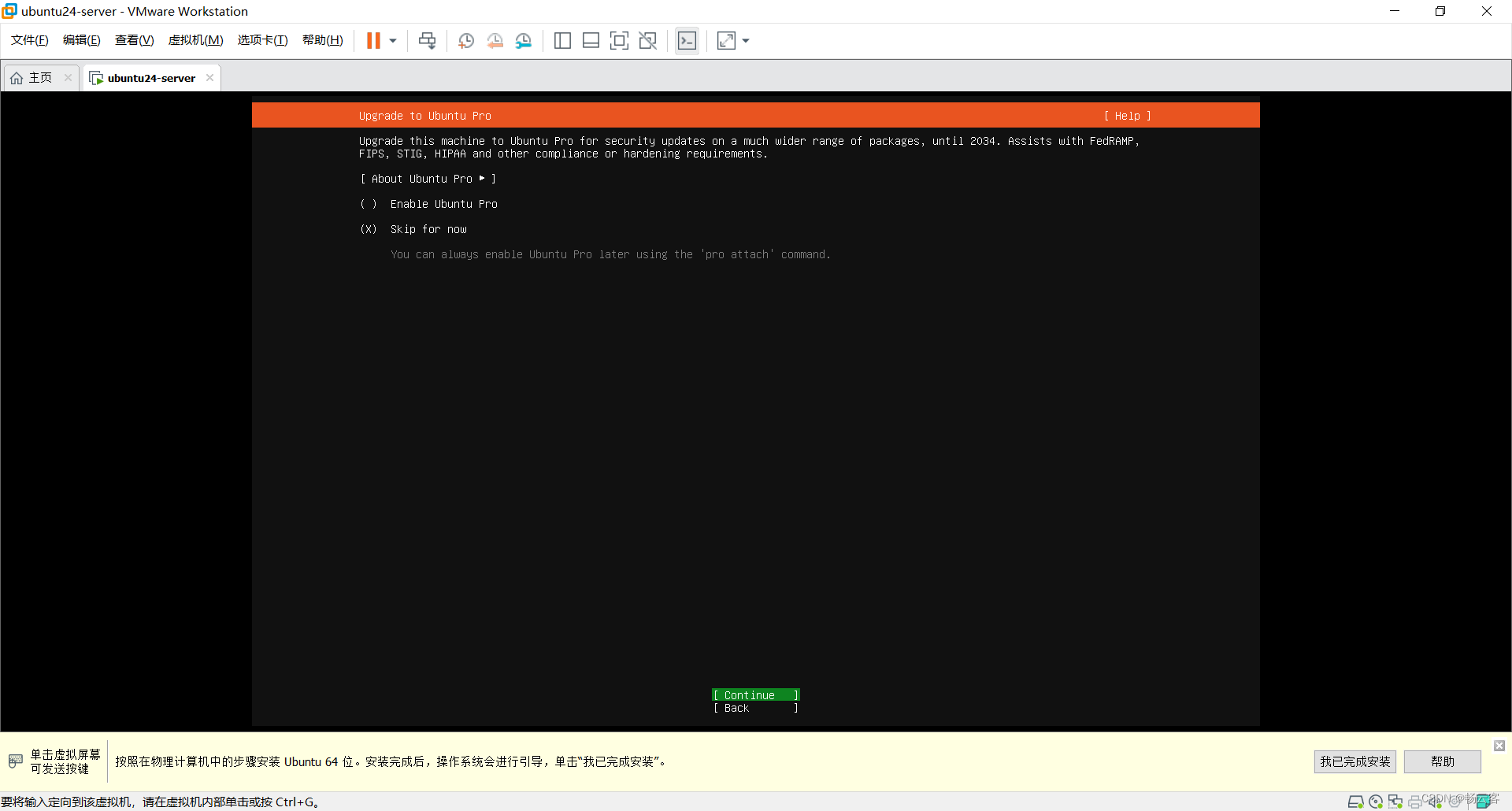Open the 选项卡(T) menu
This screenshot has width=1512, height=811.
point(263,40)
